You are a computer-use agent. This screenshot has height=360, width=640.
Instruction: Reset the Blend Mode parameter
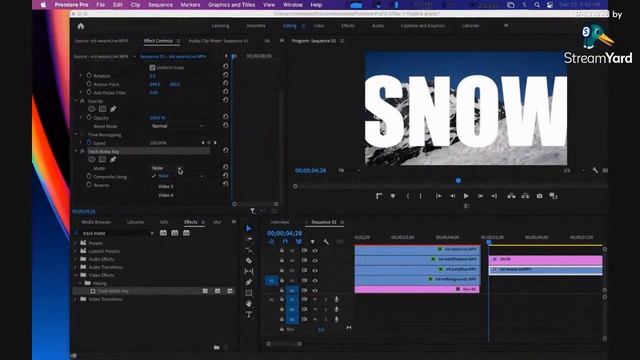[x=225, y=125]
